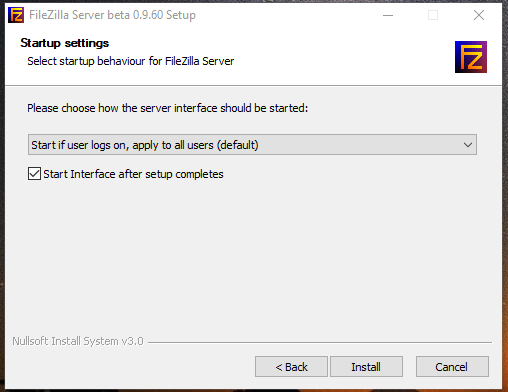Click the 'Nullsoft Install System v3.0' text

(78, 341)
